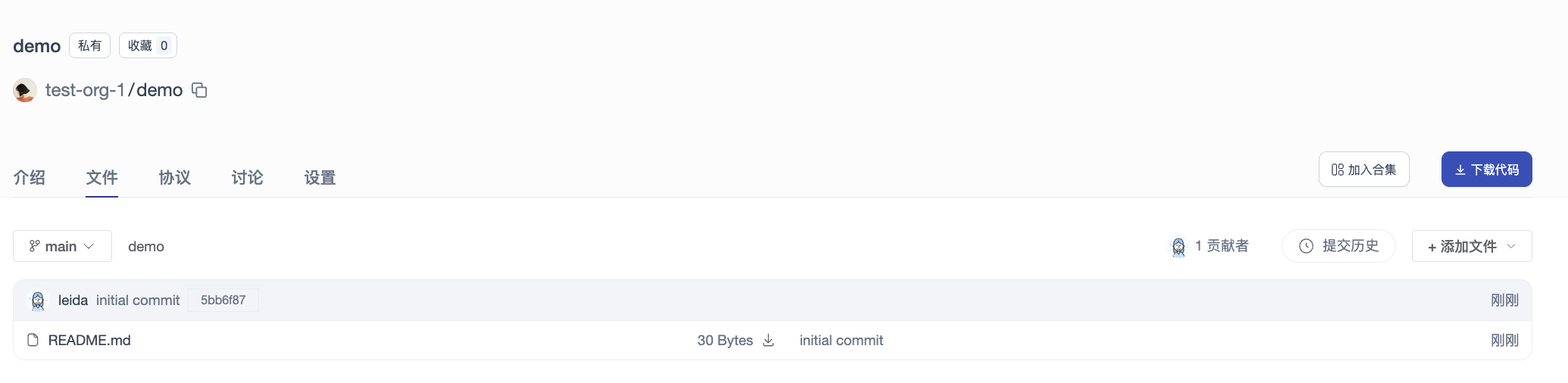This screenshot has height=383, width=1568.
Task: Download README.md via the download icon
Action: [768, 341]
